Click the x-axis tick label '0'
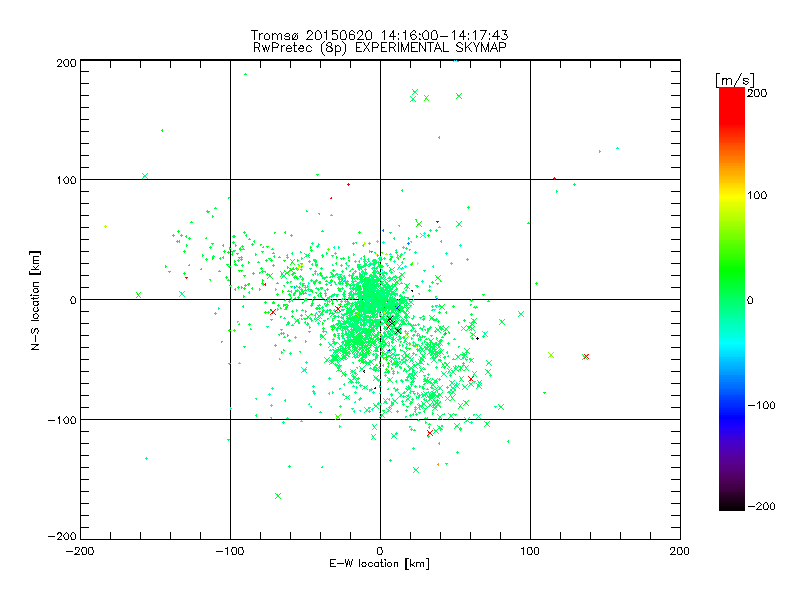The image size is (800, 600). point(380,551)
